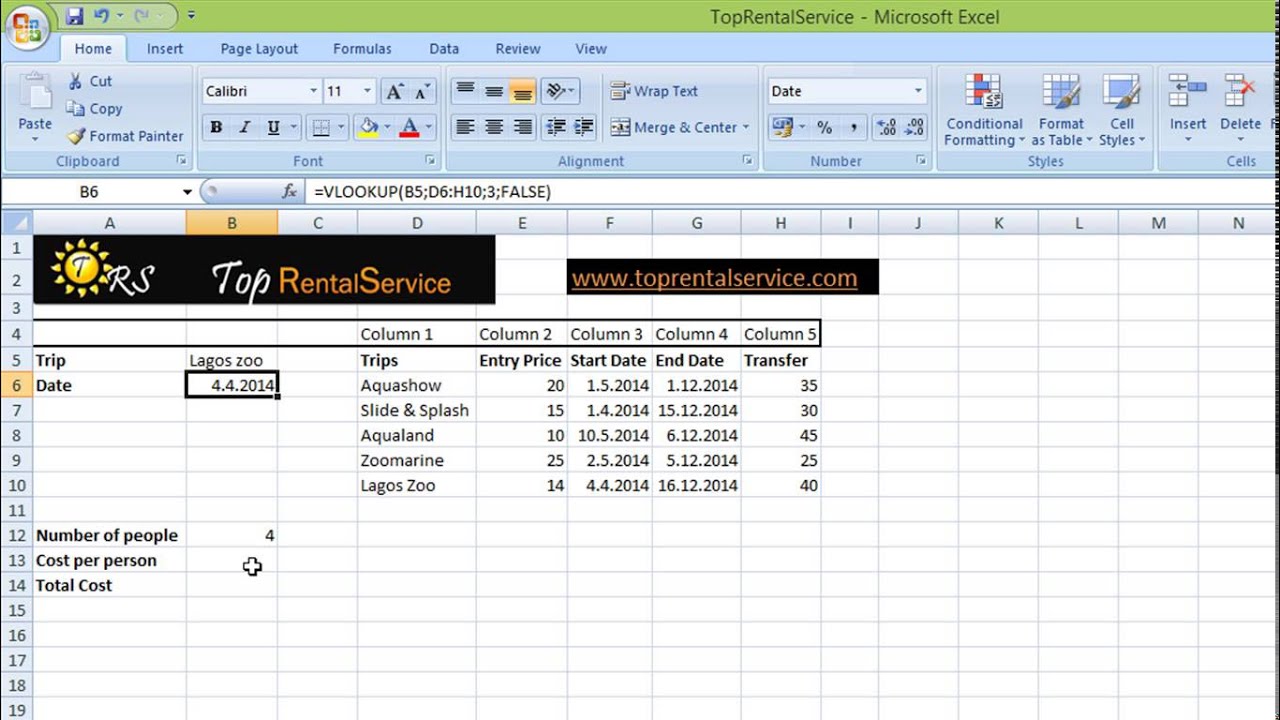Expand Merge & Center options arrow
The image size is (1280, 720).
(746, 127)
